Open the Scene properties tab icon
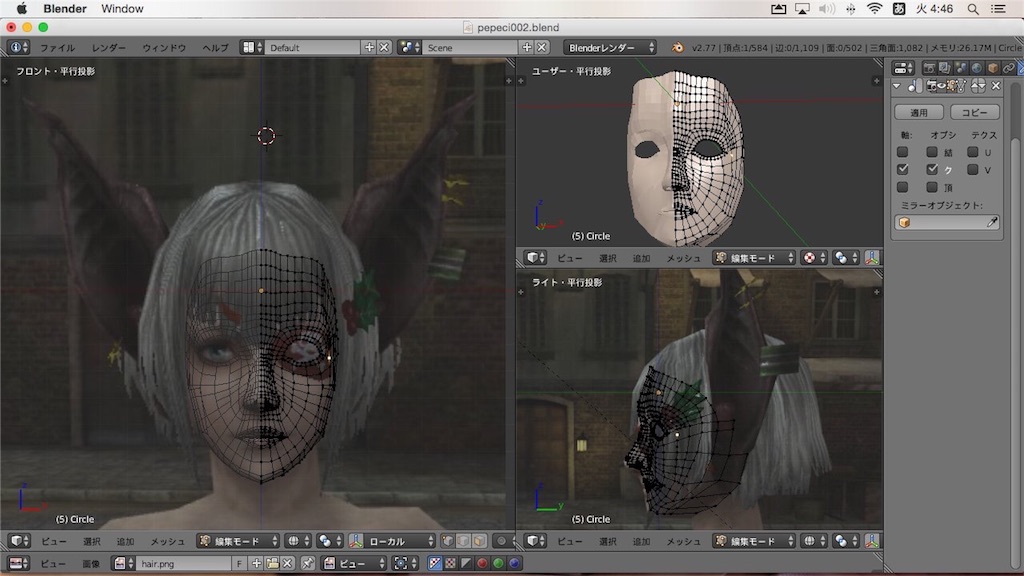The width and height of the screenshot is (1024, 576). (961, 67)
